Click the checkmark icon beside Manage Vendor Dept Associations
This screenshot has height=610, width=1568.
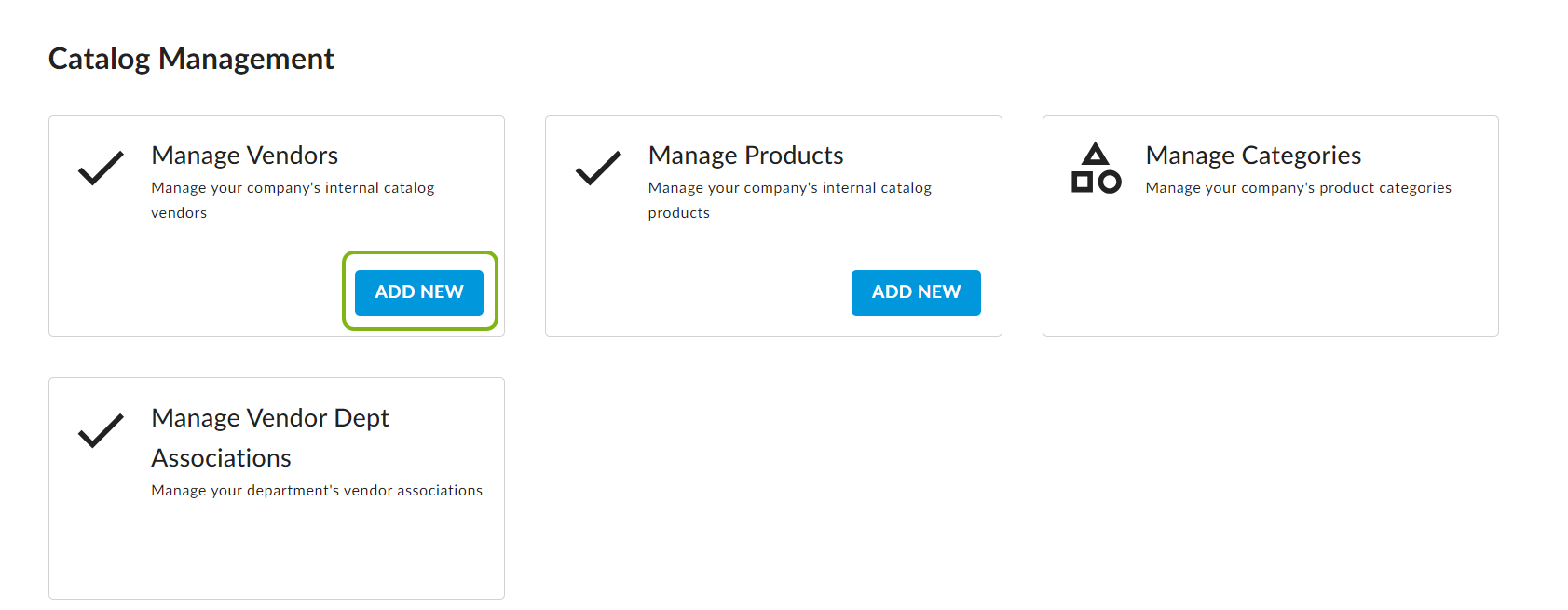(101, 430)
